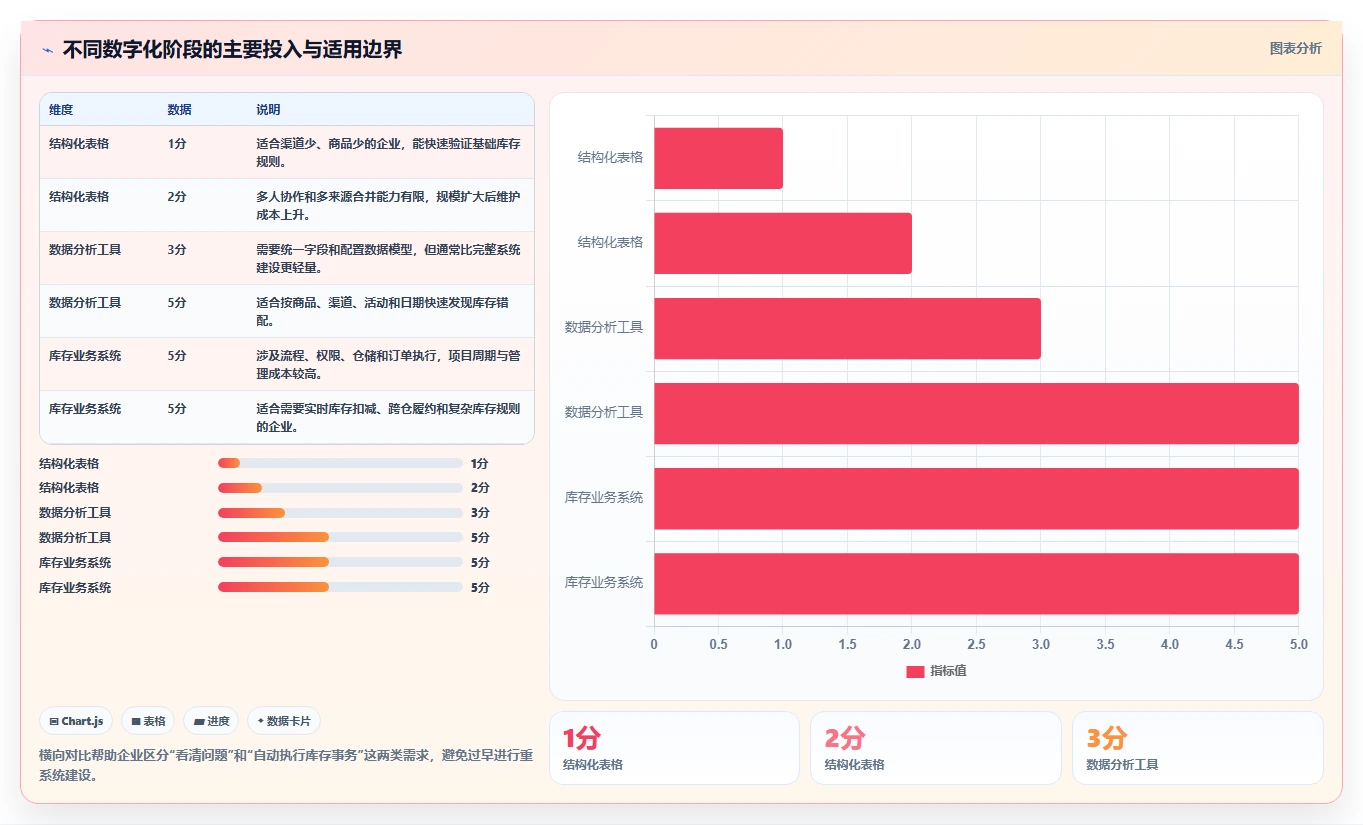The height and width of the screenshot is (825, 1363).
Task: Click the 1分 结构化表格 data card
Action: (674, 748)
